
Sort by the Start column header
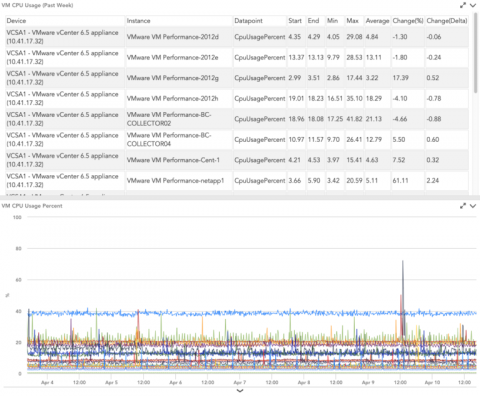click(x=295, y=21)
